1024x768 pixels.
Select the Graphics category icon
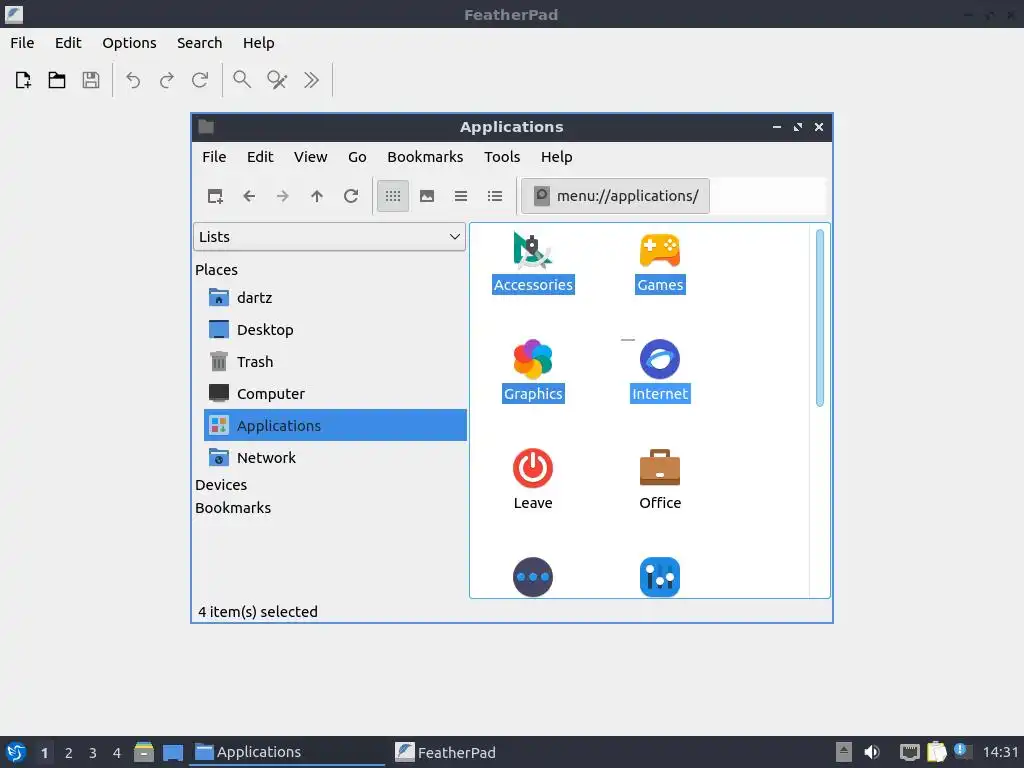click(533, 371)
